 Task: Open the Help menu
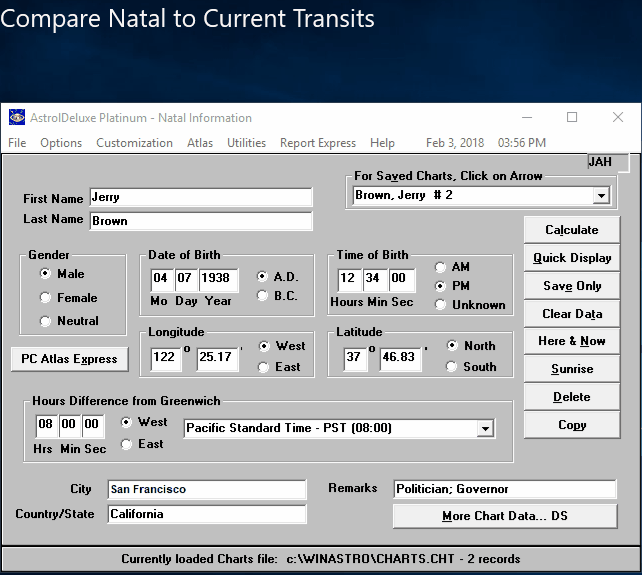(382, 143)
